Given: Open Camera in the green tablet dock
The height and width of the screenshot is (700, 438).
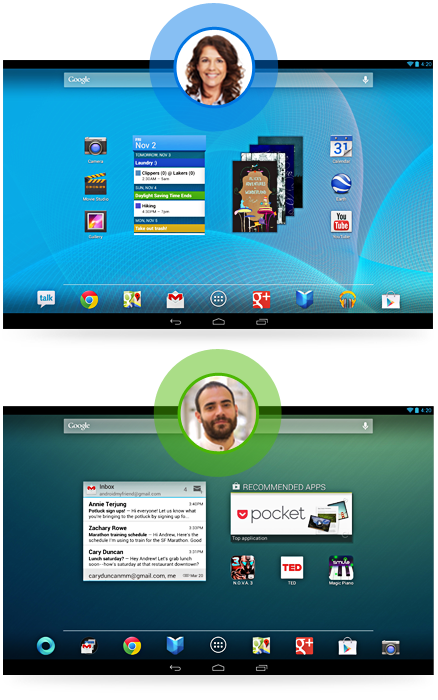Looking at the screenshot, I should [391, 646].
